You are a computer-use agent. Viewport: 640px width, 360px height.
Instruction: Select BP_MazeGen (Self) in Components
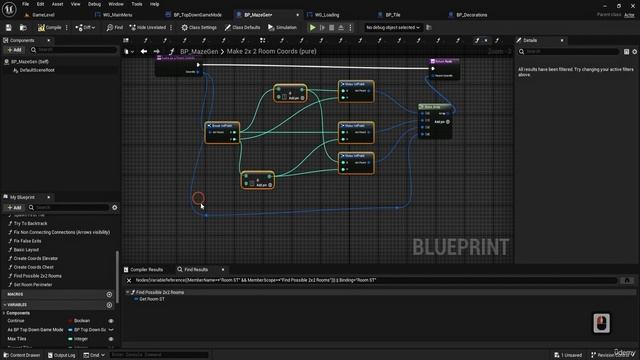tap(29, 62)
